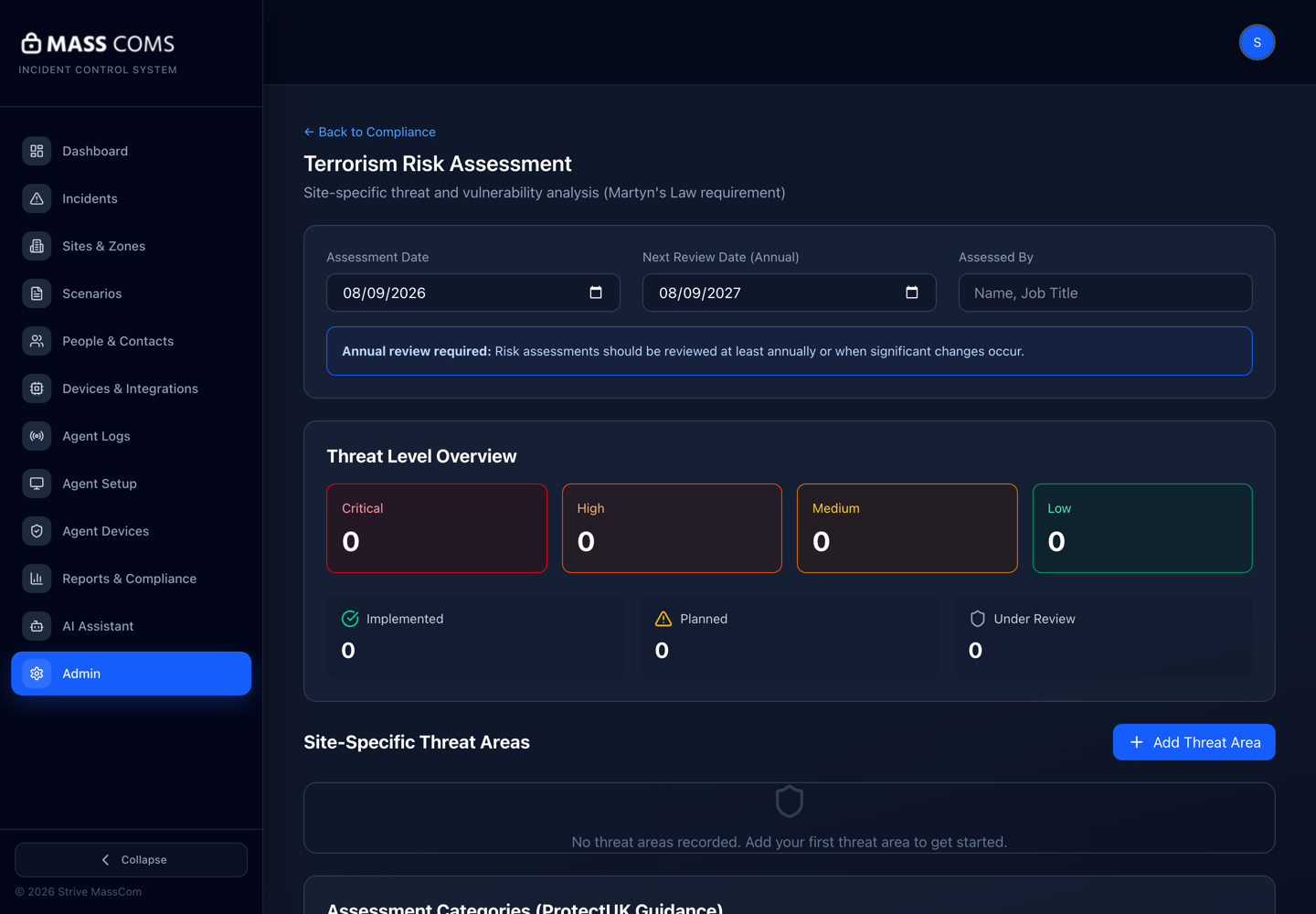Click the Incident Control System tagline
Viewport: 1316px width, 914px height.
(98, 69)
